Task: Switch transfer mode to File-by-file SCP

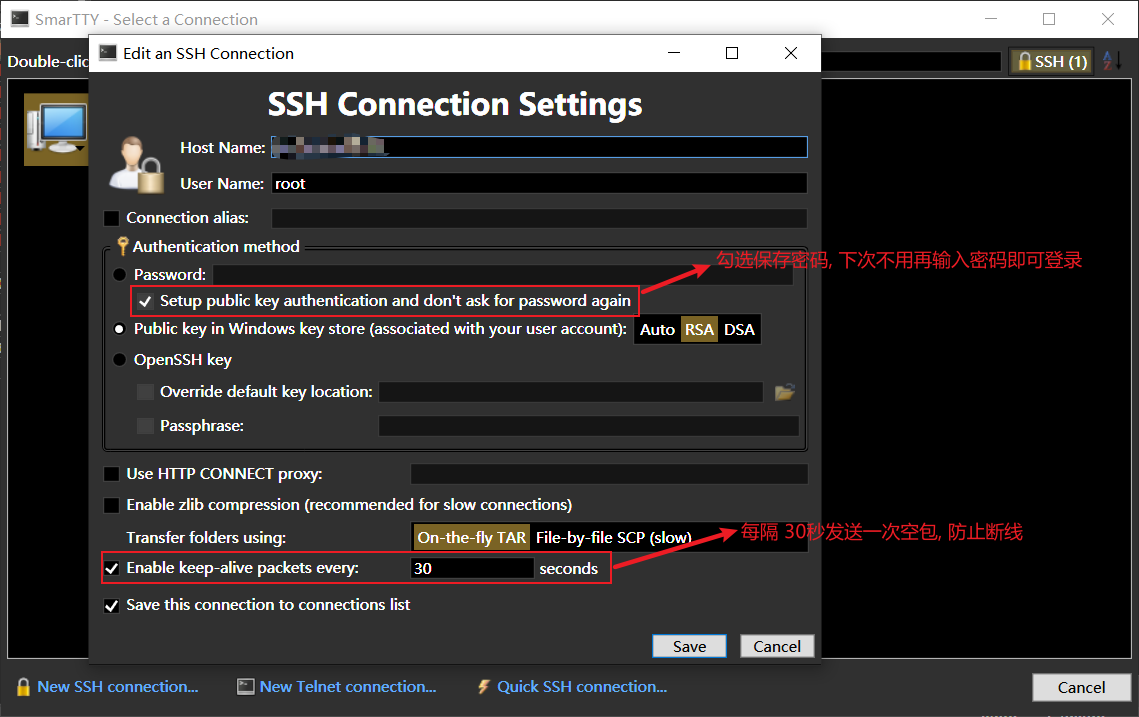Action: pyautogui.click(x=614, y=537)
